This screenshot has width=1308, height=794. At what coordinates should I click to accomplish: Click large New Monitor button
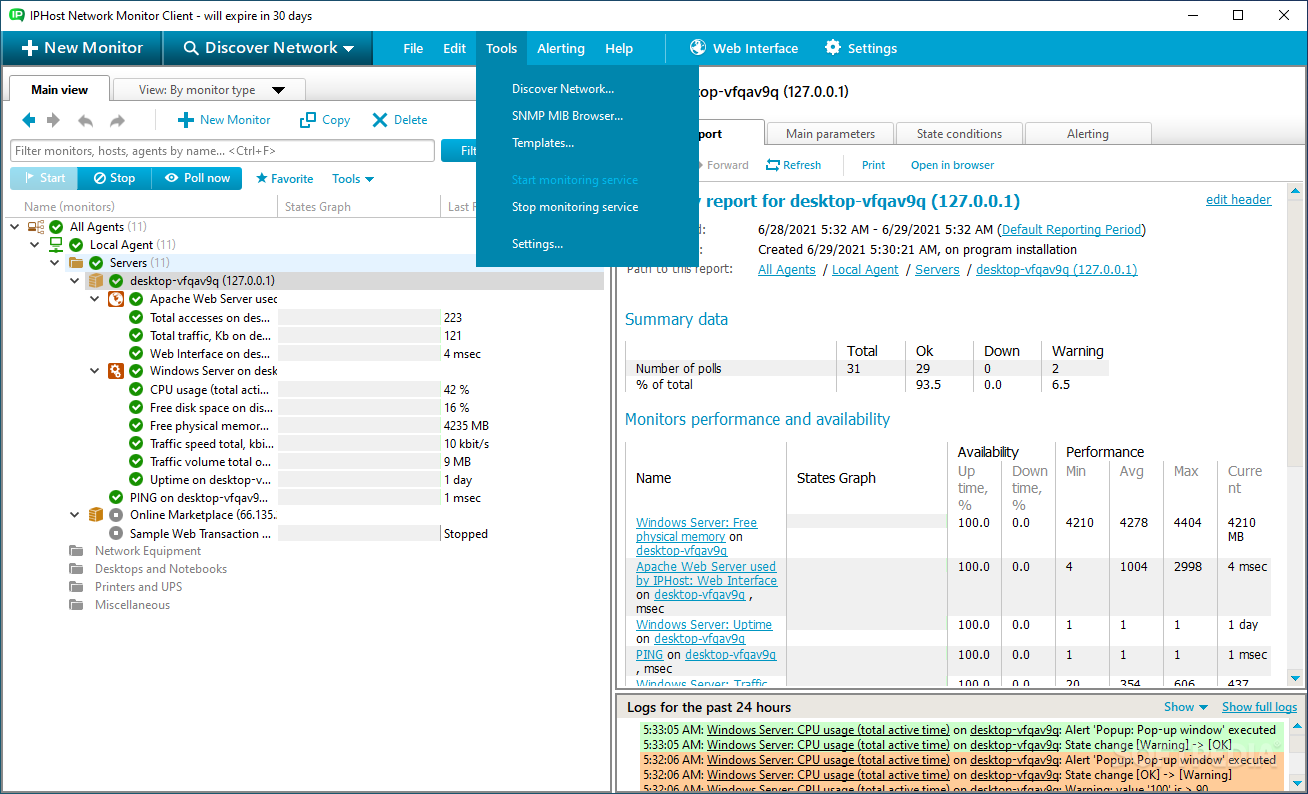click(x=82, y=48)
